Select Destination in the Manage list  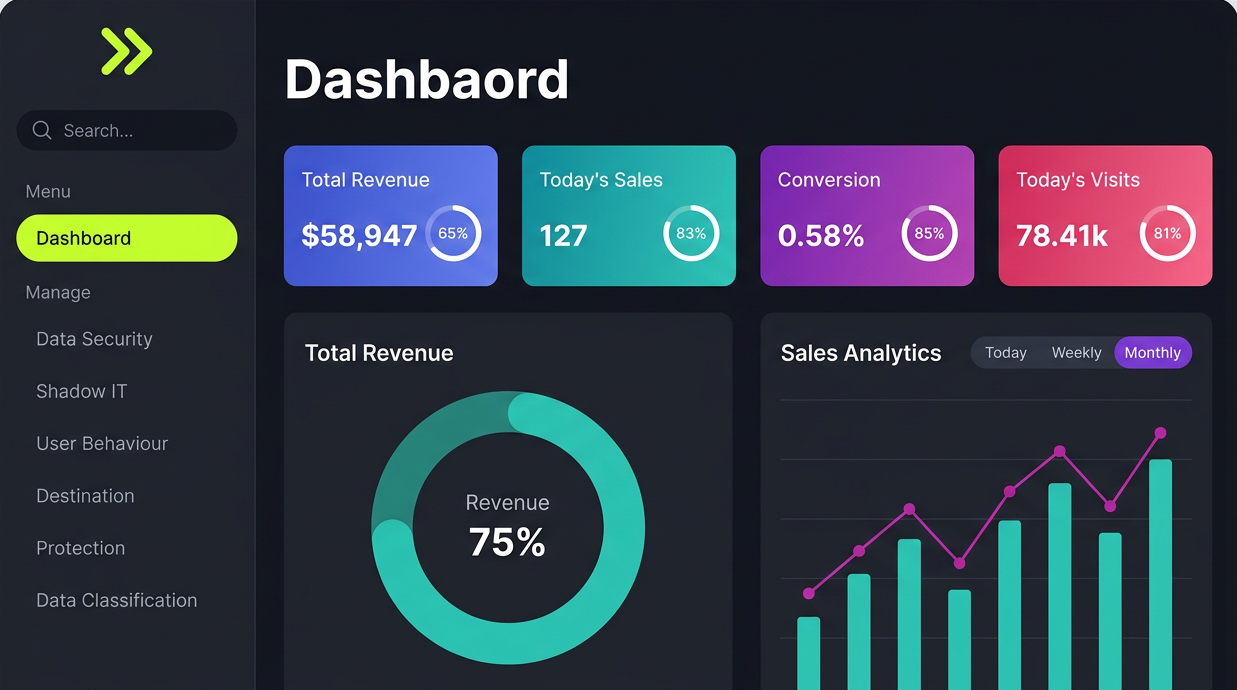[x=85, y=496]
